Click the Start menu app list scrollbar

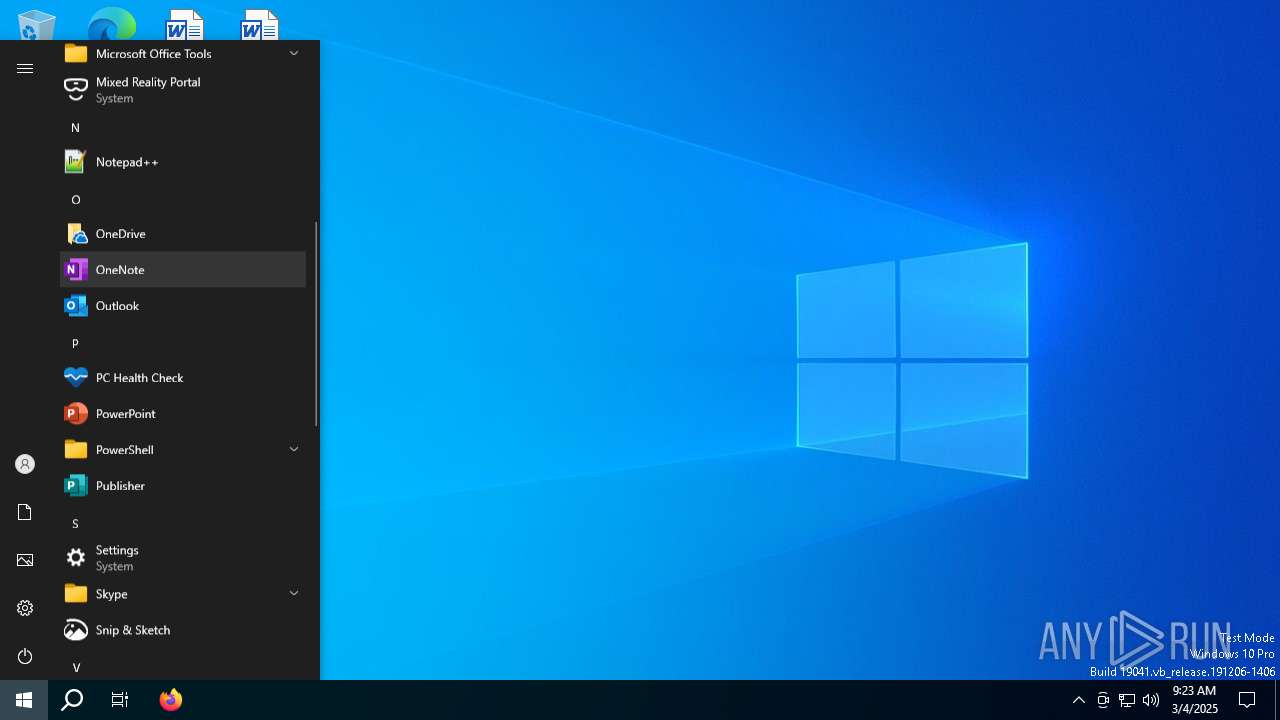pos(316,324)
